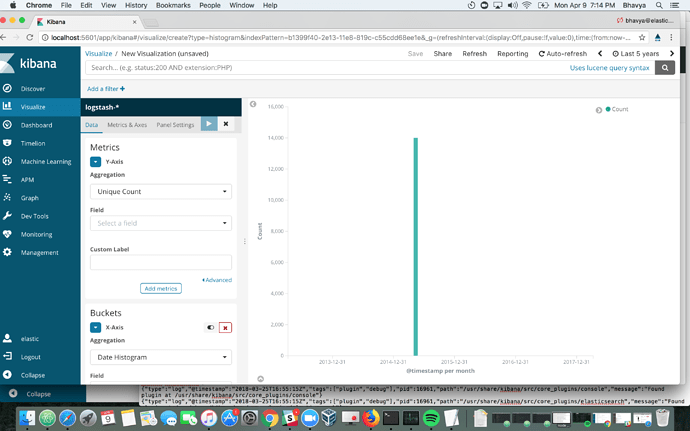Click the Visualize breadcrumb link
690x431 pixels.
tap(99, 54)
